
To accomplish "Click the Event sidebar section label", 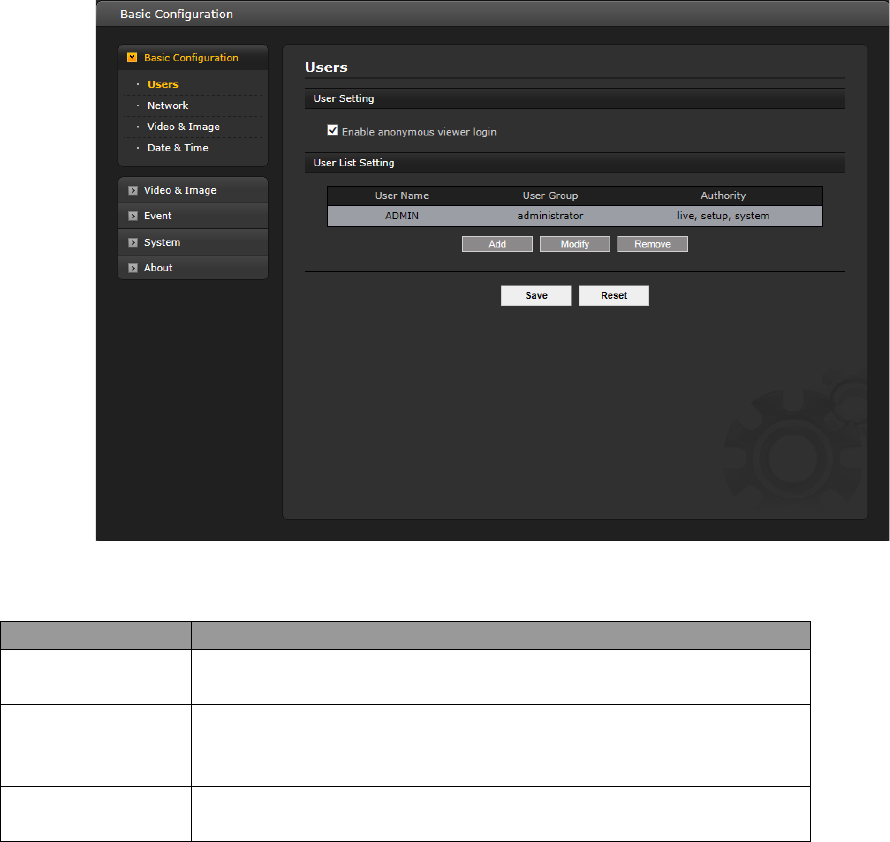I will pyautogui.click(x=157, y=216).
